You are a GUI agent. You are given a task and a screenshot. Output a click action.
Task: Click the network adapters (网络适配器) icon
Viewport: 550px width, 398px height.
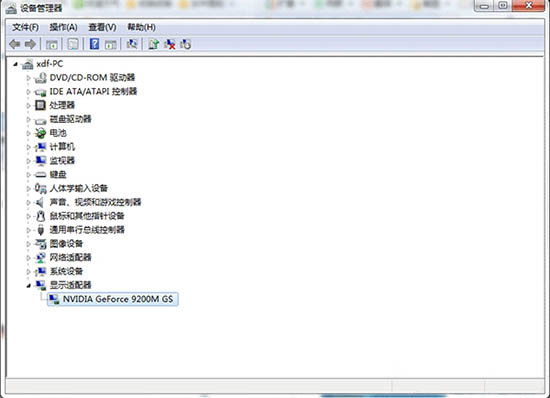click(x=40, y=258)
